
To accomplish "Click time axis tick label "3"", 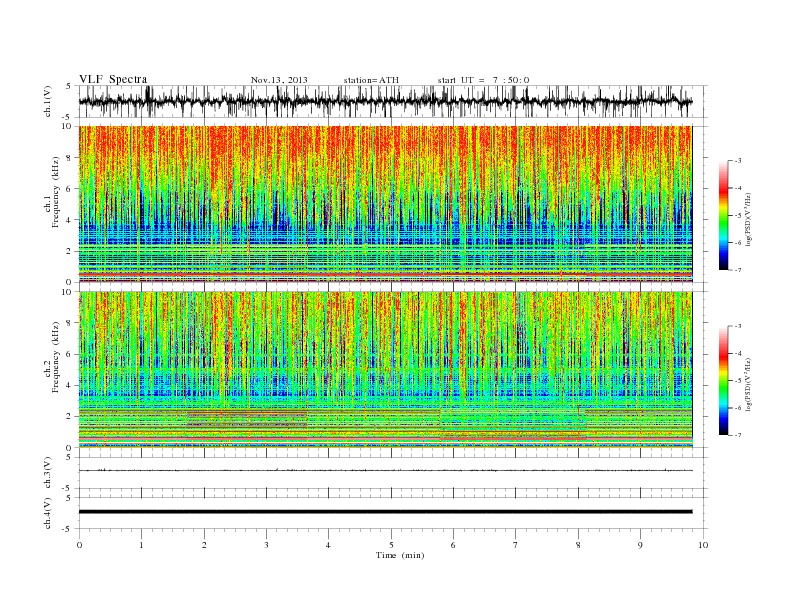I will click(x=267, y=545).
